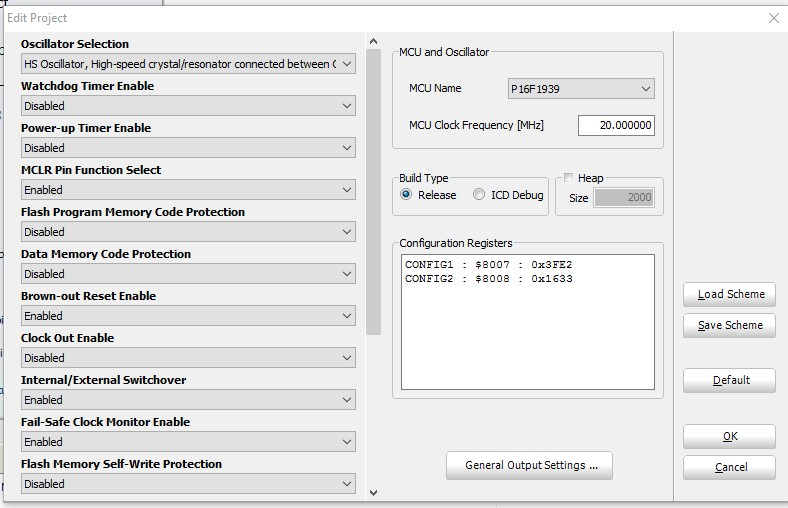
Task: Open the Clock Out Enable combo box
Action: click(188, 358)
